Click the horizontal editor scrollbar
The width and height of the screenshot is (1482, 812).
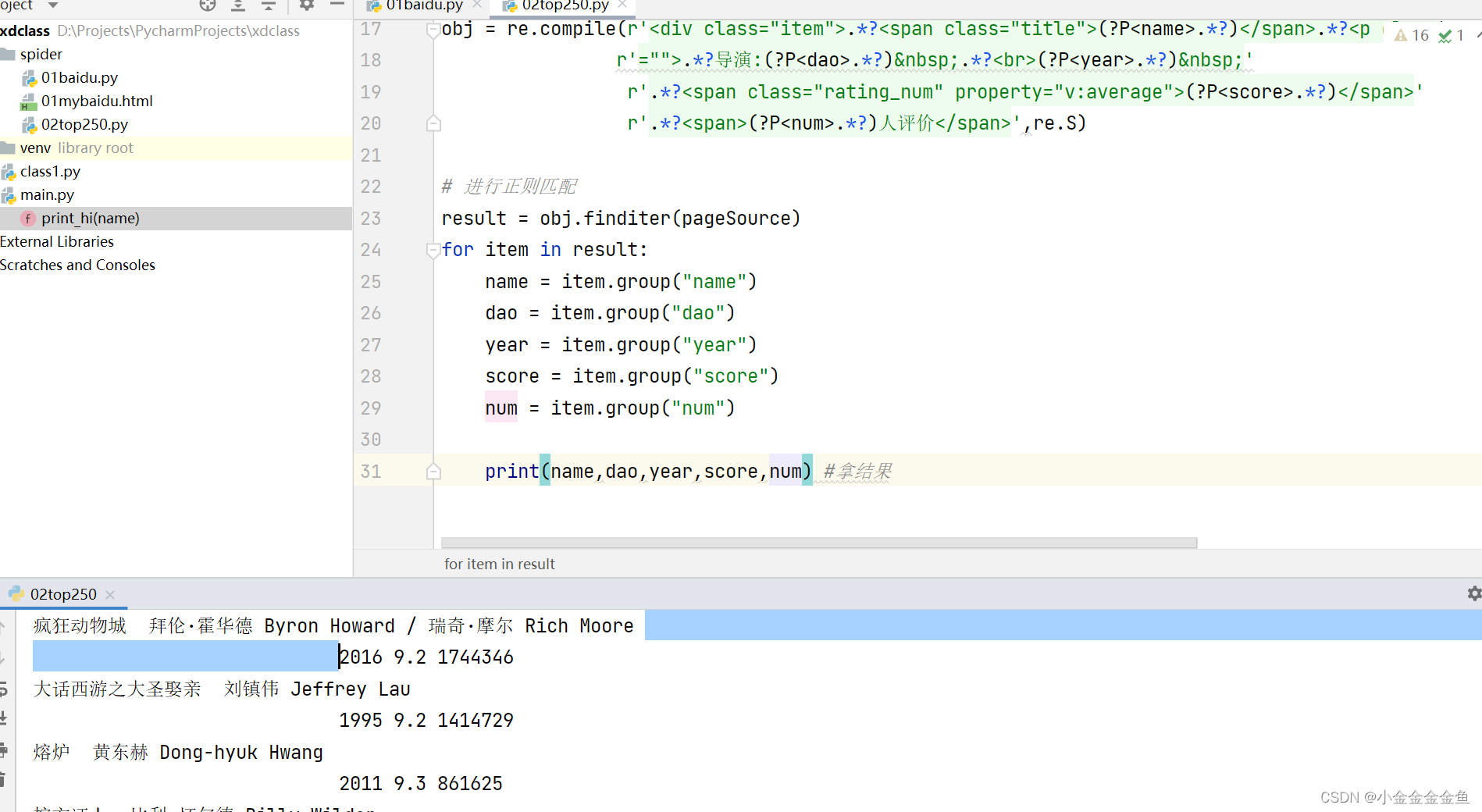click(818, 542)
